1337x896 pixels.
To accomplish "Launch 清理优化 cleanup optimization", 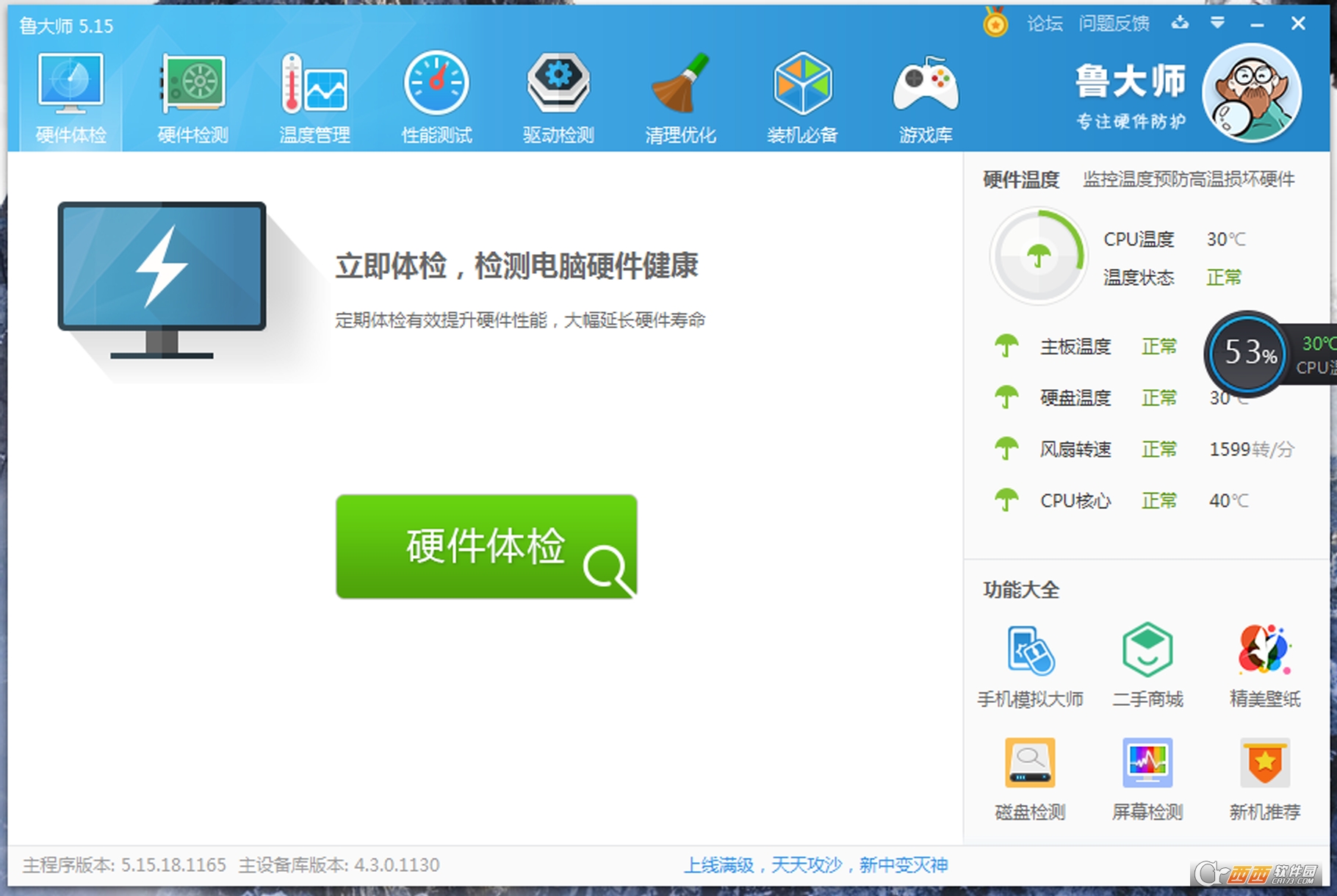I will (x=680, y=95).
